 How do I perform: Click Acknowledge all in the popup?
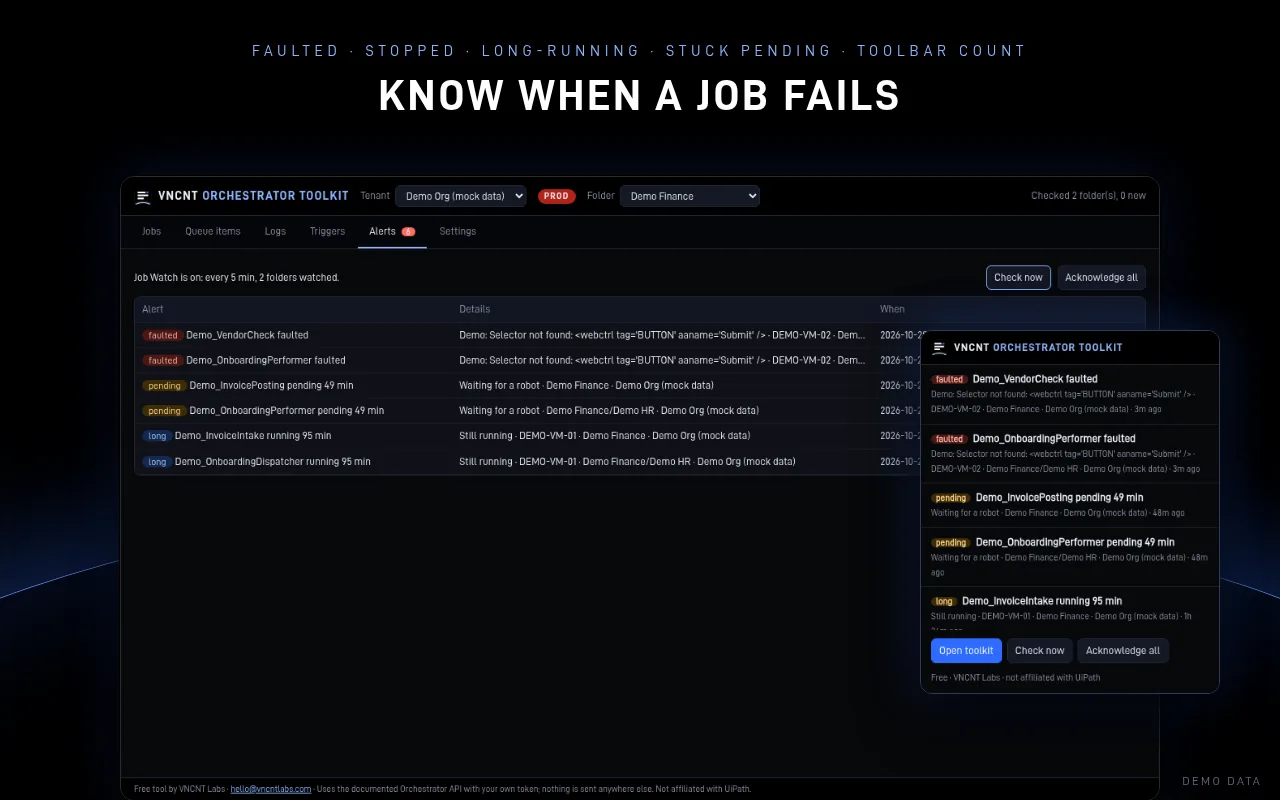[x=1123, y=650]
